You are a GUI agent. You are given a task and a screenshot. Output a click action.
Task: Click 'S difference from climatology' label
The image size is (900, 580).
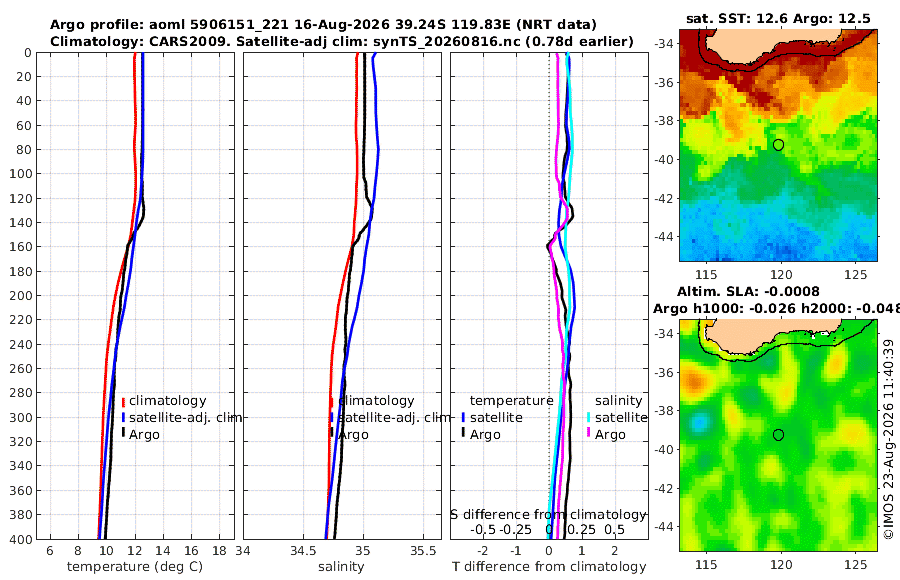tap(548, 514)
